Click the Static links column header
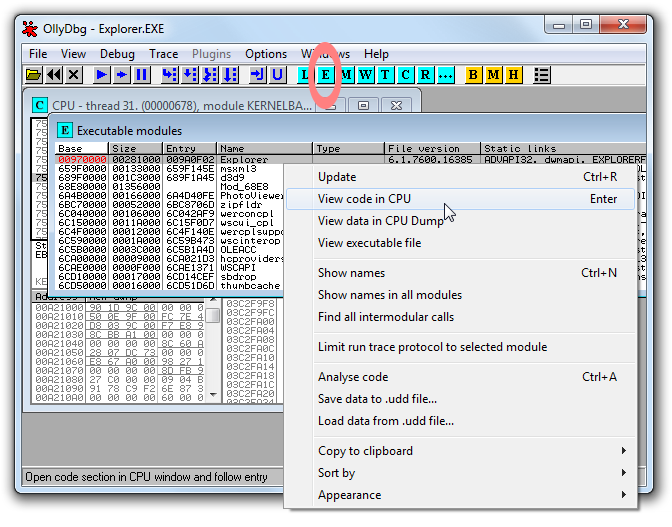 point(564,148)
